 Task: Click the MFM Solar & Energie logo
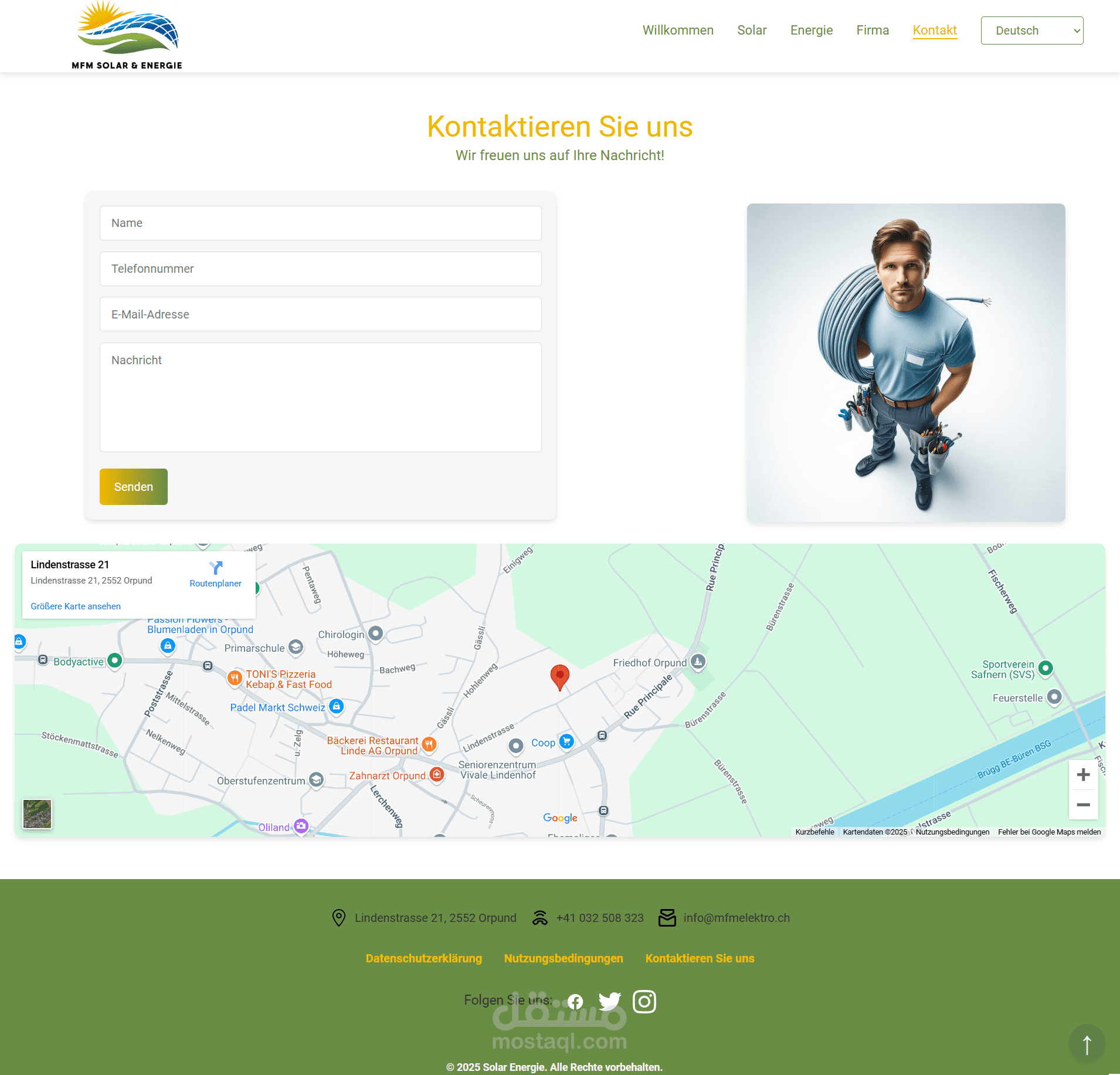(127, 35)
